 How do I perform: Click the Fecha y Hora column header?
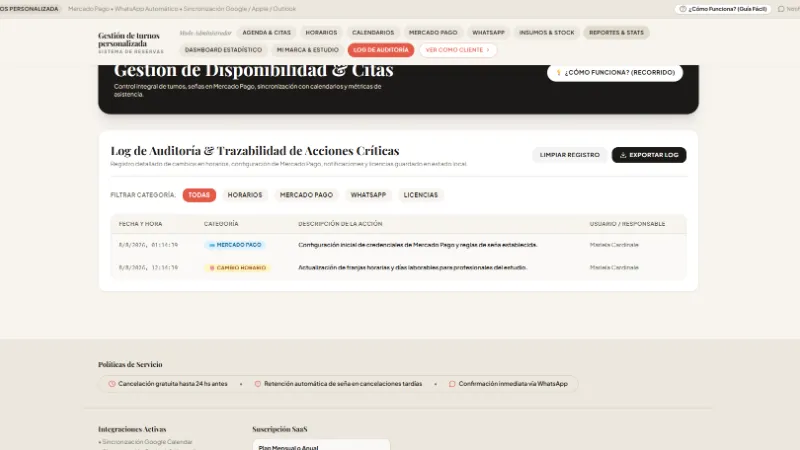click(x=140, y=224)
